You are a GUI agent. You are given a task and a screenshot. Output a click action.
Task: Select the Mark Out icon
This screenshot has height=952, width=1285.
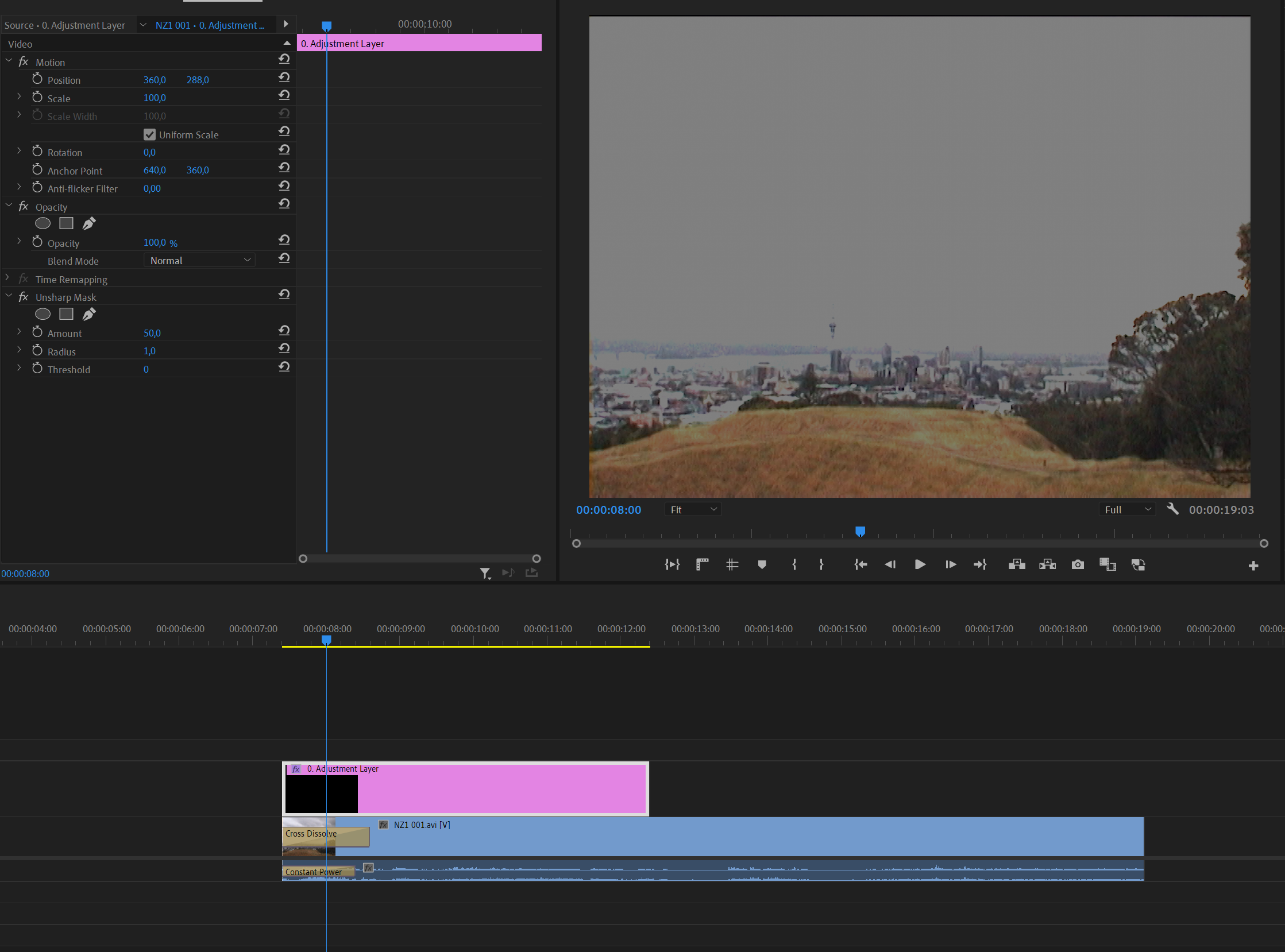click(x=821, y=565)
